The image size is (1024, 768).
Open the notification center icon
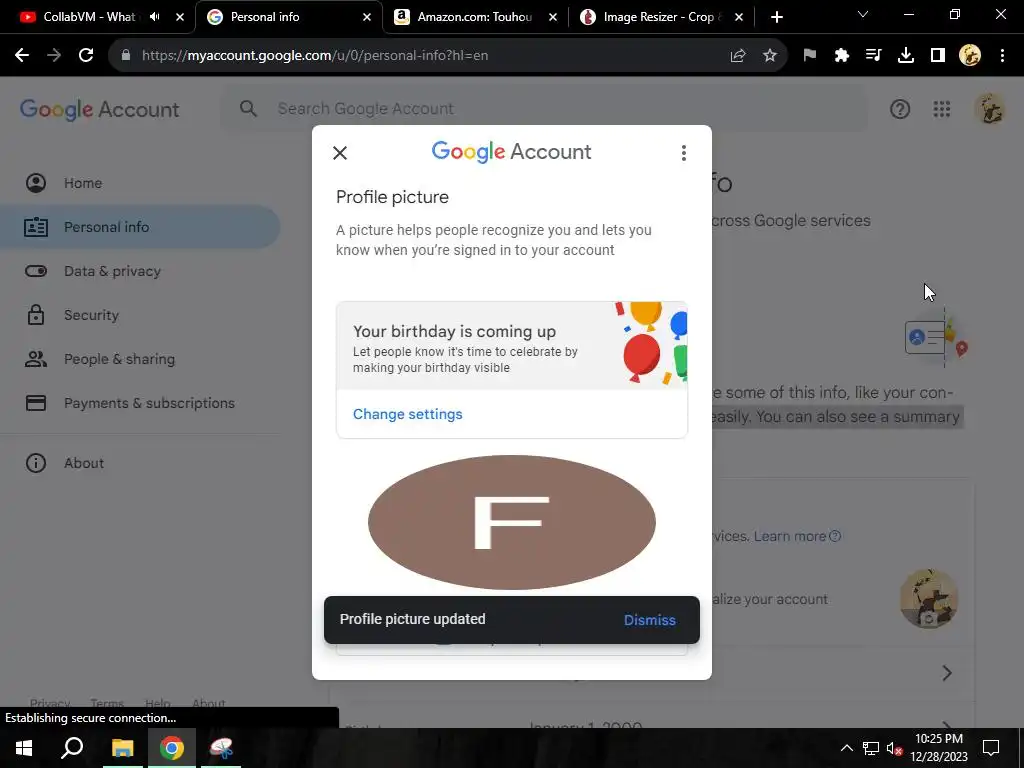(x=991, y=748)
